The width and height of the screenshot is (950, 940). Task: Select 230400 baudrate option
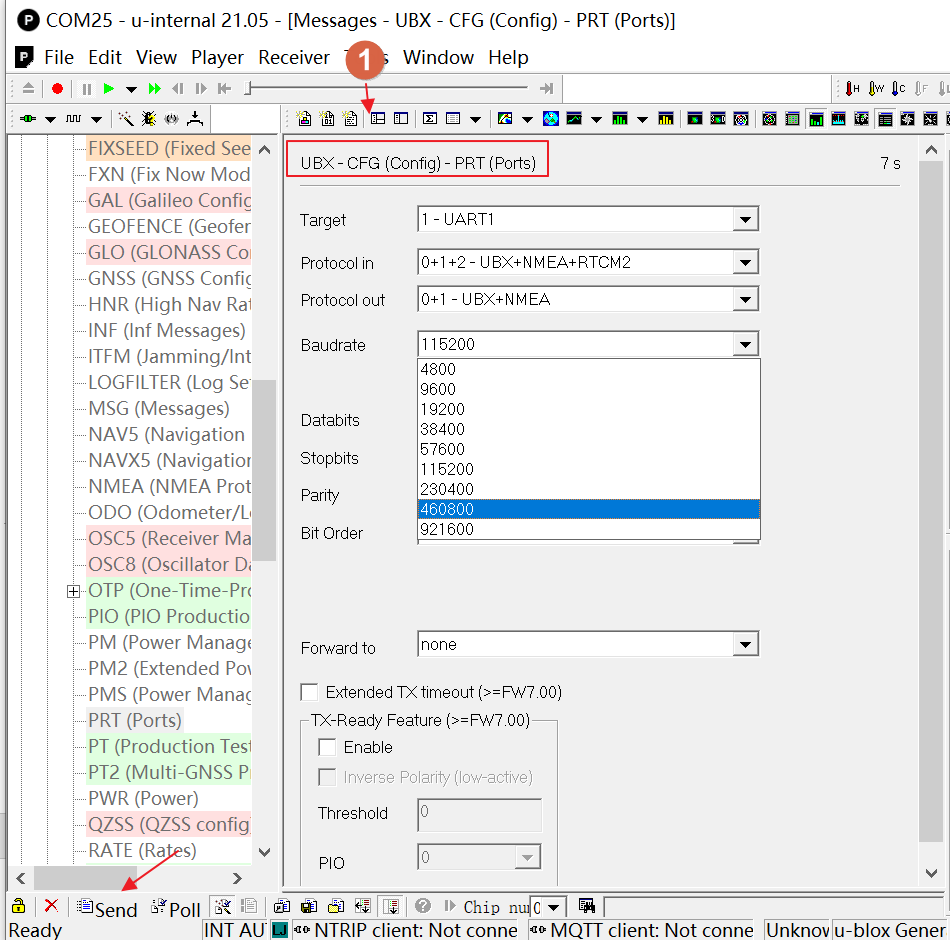click(x=588, y=489)
